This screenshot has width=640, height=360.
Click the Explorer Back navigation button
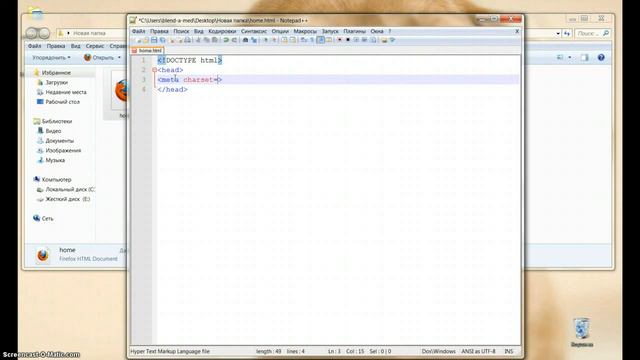[31, 33]
